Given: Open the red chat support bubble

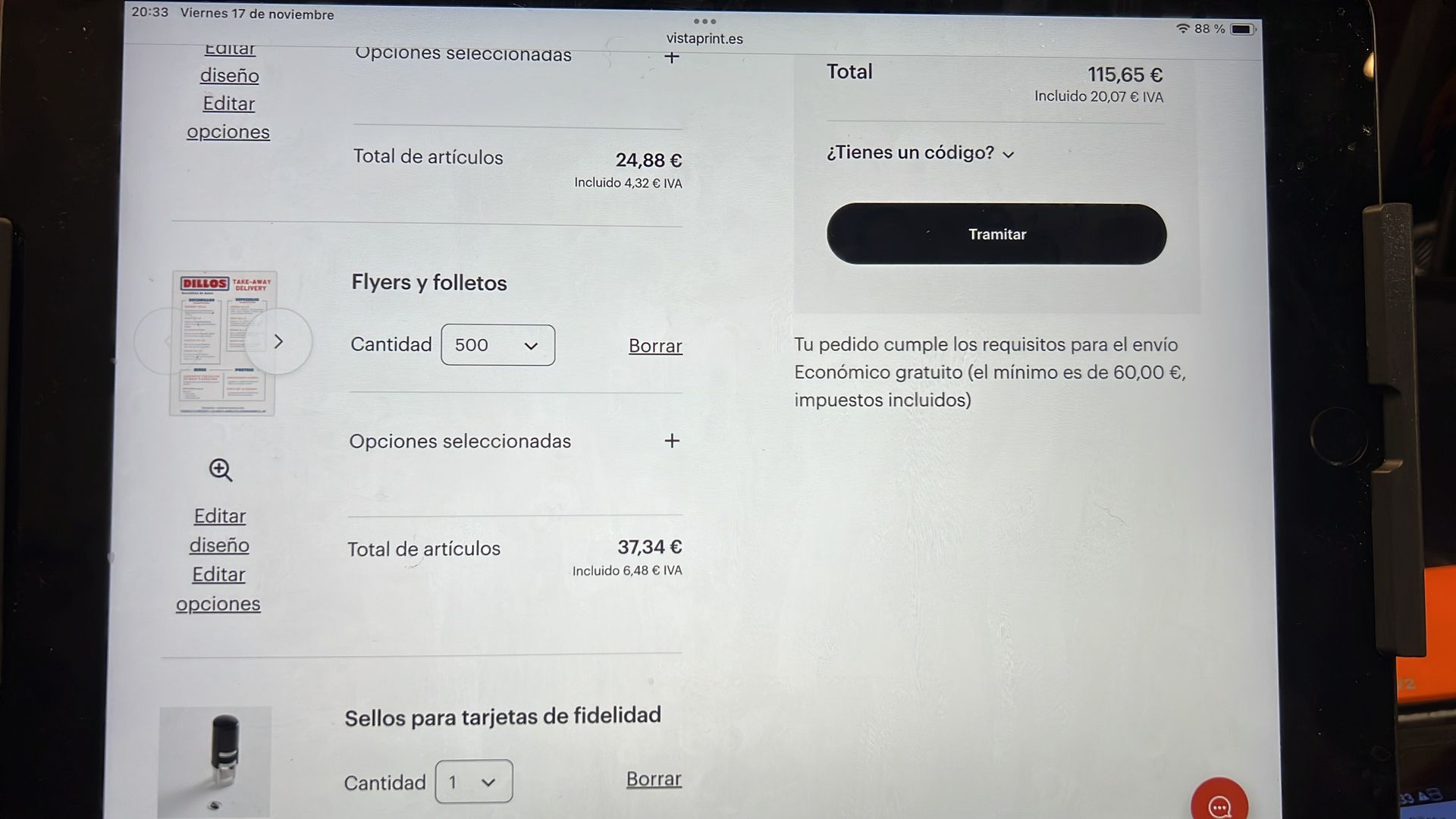Looking at the screenshot, I should pyautogui.click(x=1219, y=804).
